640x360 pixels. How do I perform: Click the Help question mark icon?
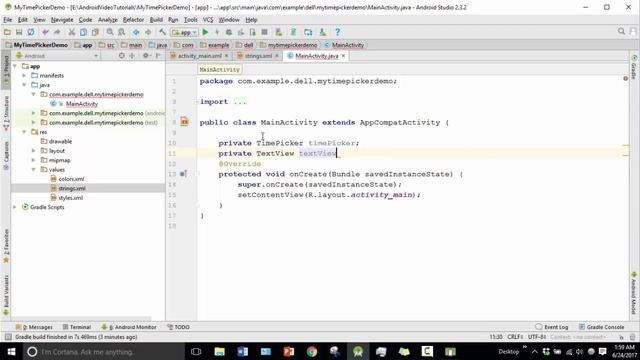click(337, 32)
